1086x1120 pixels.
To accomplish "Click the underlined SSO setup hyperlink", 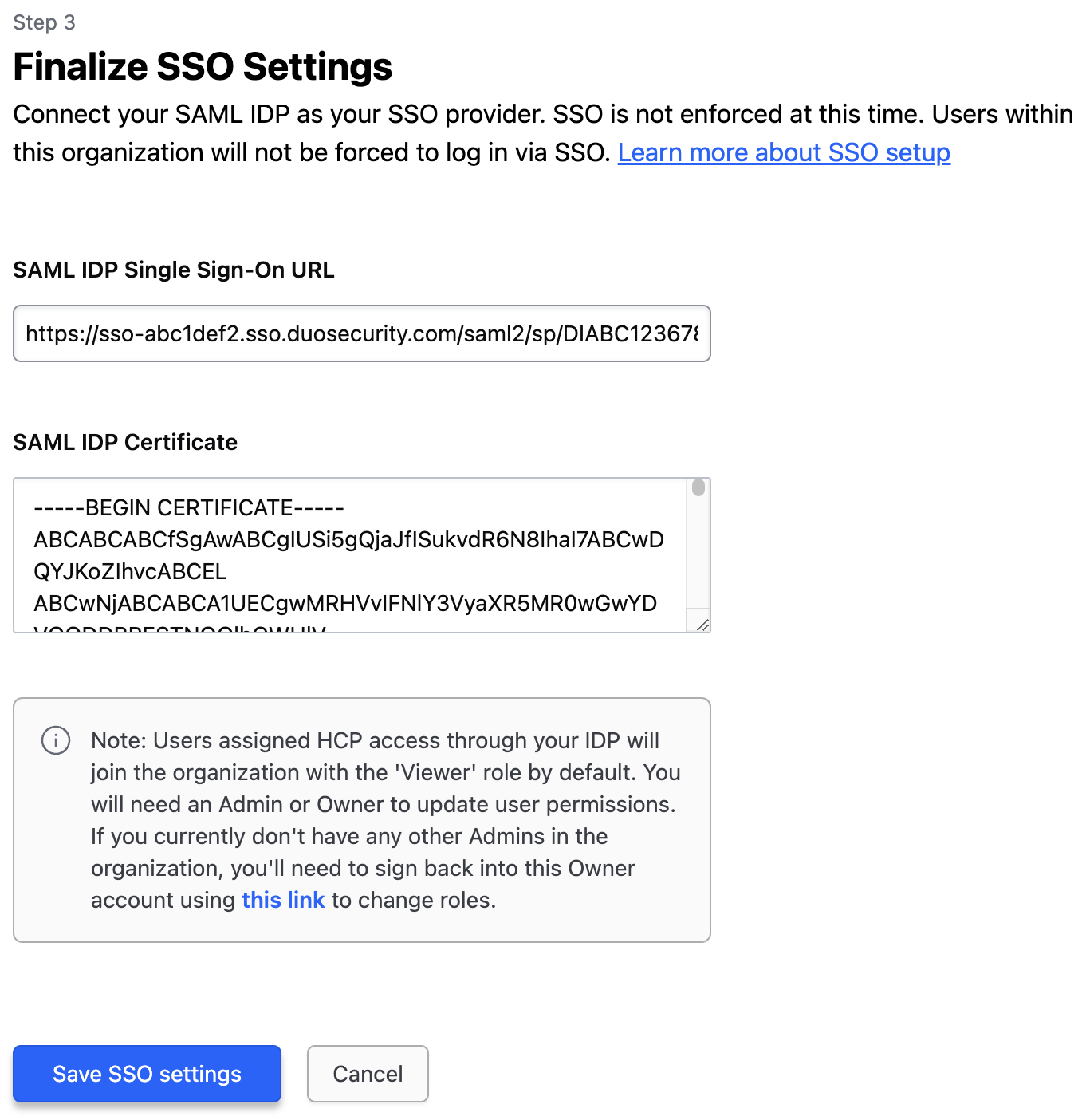I will pos(784,152).
